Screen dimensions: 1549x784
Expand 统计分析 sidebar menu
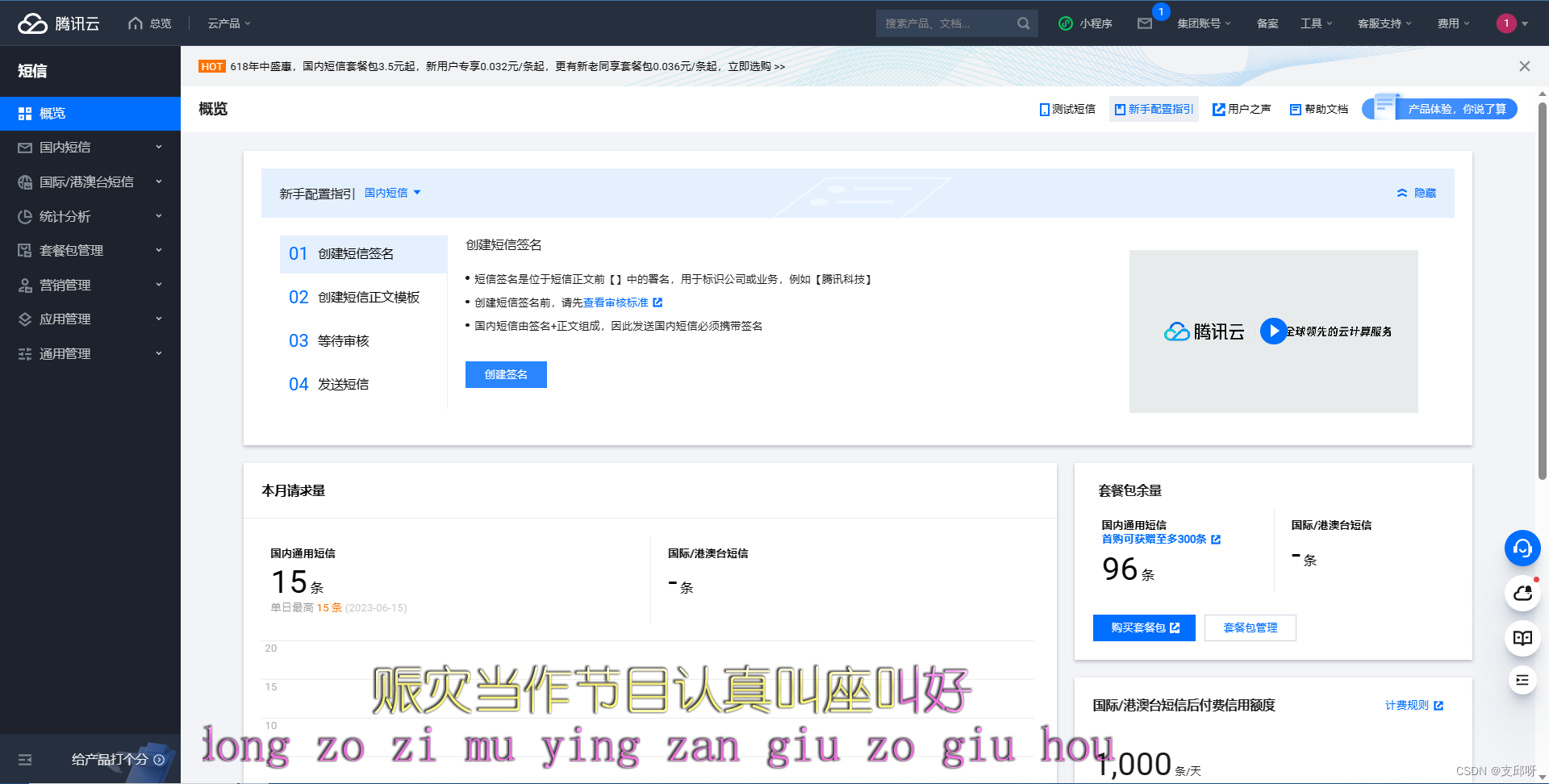click(90, 216)
